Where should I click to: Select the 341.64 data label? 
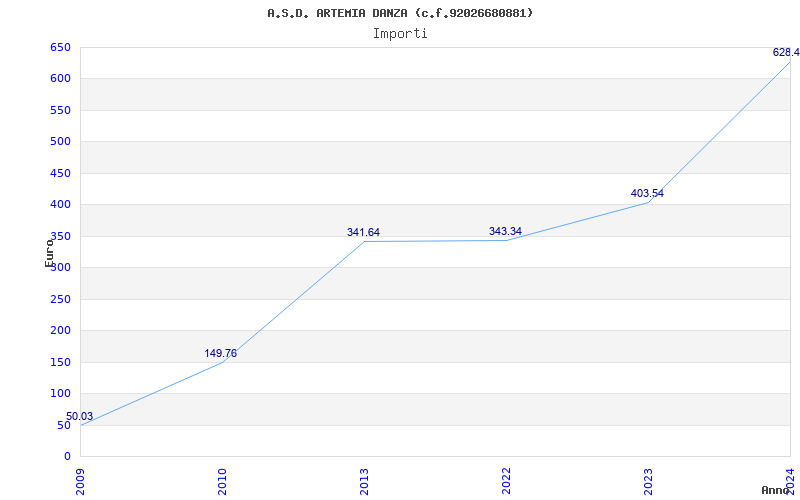pyautogui.click(x=363, y=232)
